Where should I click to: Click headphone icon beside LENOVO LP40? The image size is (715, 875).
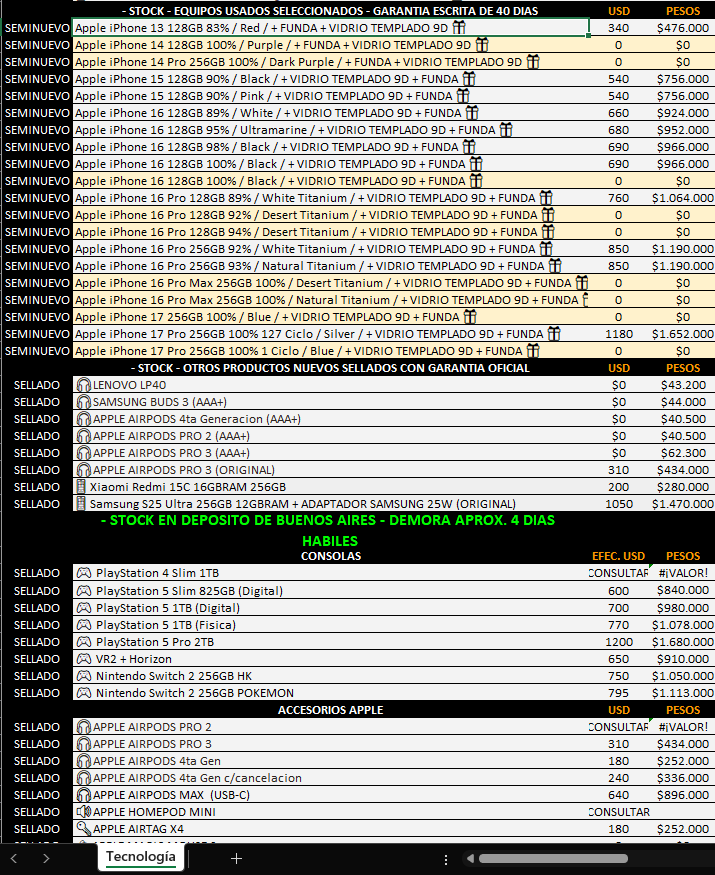pyautogui.click(x=84, y=385)
